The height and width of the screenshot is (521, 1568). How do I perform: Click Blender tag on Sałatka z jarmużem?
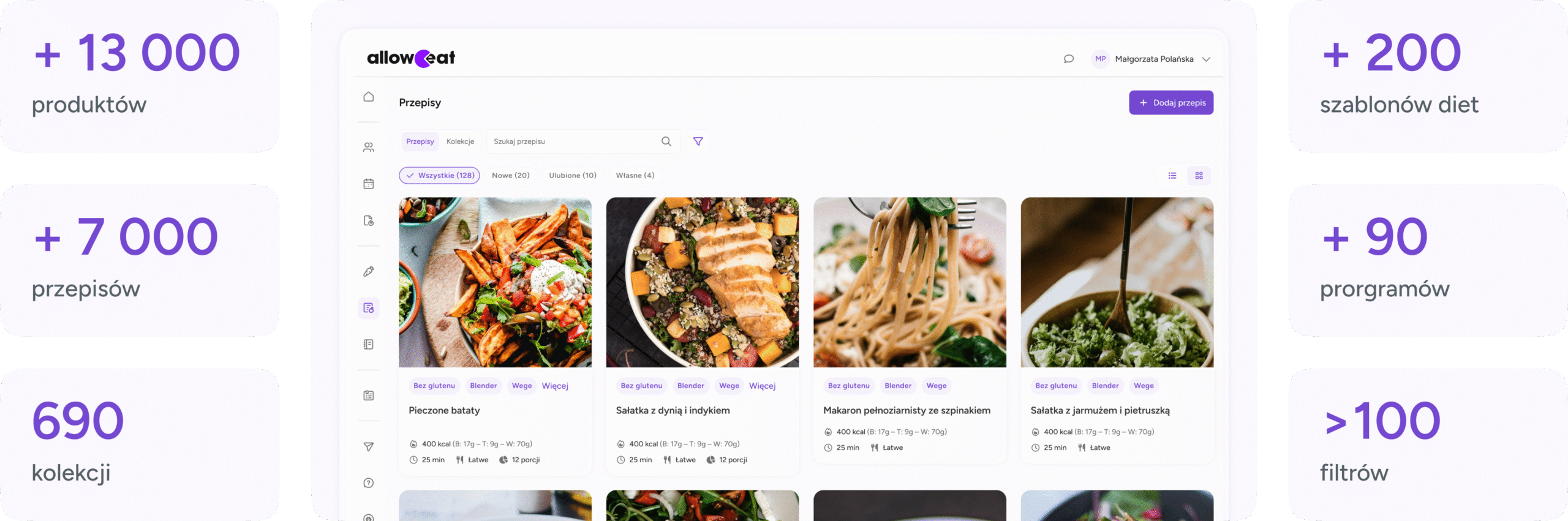coord(1106,386)
